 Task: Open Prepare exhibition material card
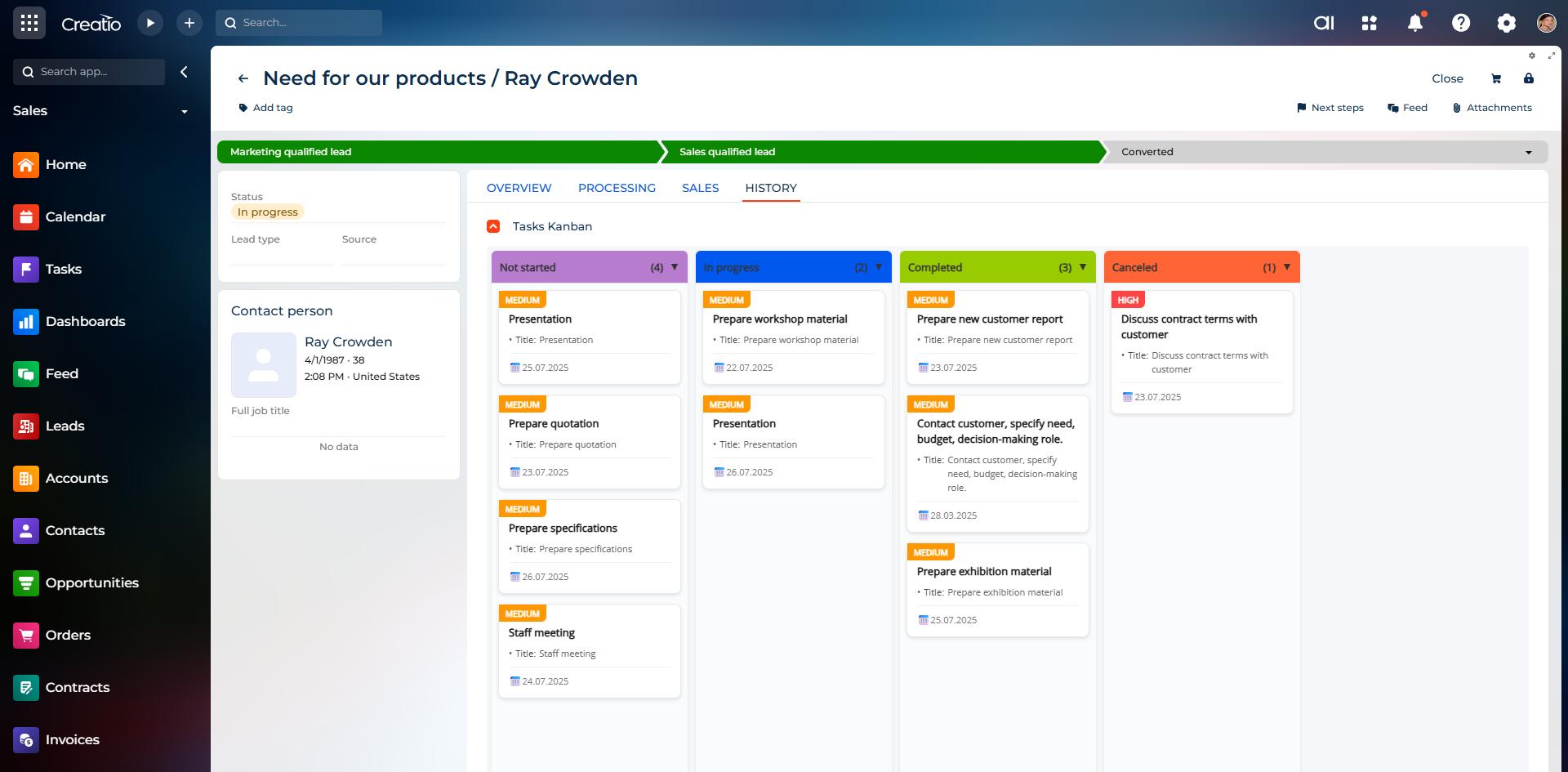[x=998, y=590]
